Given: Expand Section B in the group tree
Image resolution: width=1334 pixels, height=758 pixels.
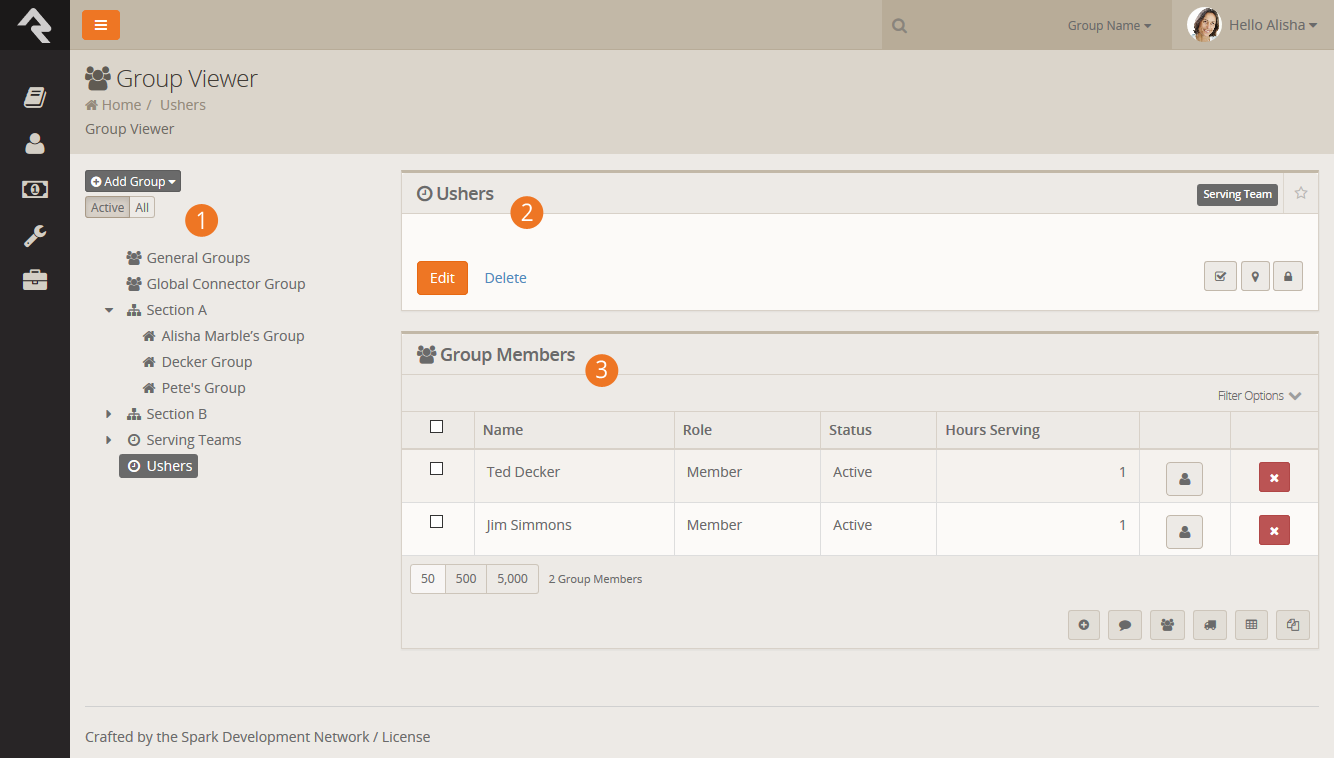Looking at the screenshot, I should point(110,413).
